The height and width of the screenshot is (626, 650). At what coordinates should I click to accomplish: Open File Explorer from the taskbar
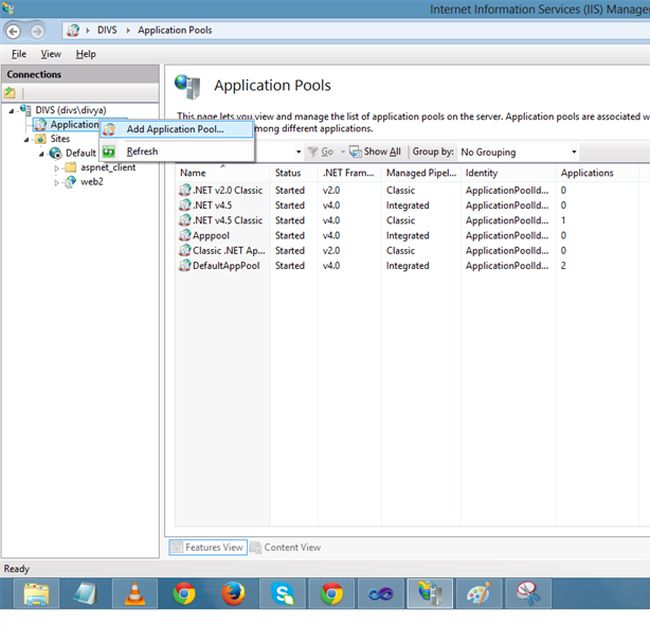36,594
